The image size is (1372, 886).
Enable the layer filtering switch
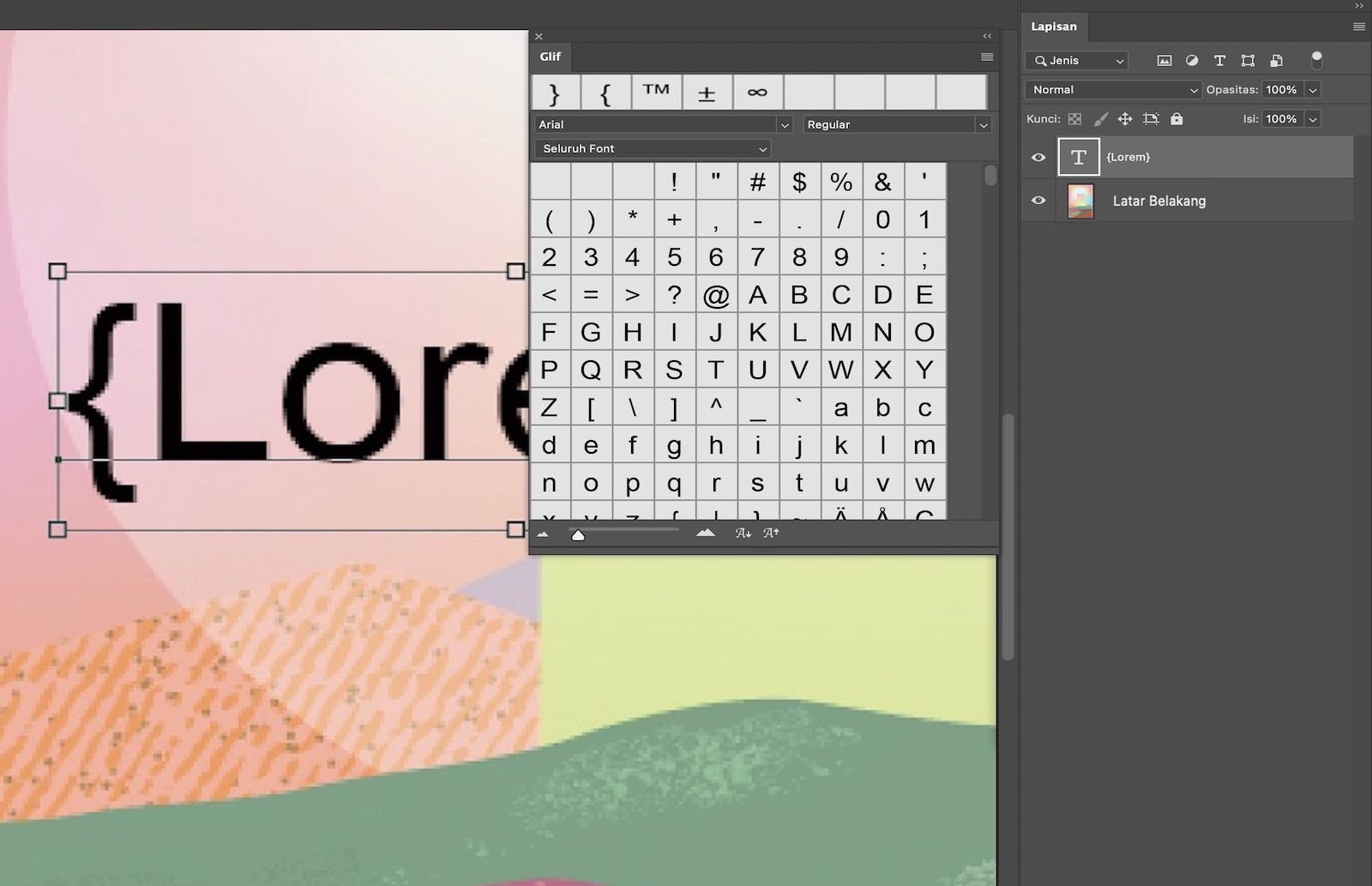[x=1317, y=61]
